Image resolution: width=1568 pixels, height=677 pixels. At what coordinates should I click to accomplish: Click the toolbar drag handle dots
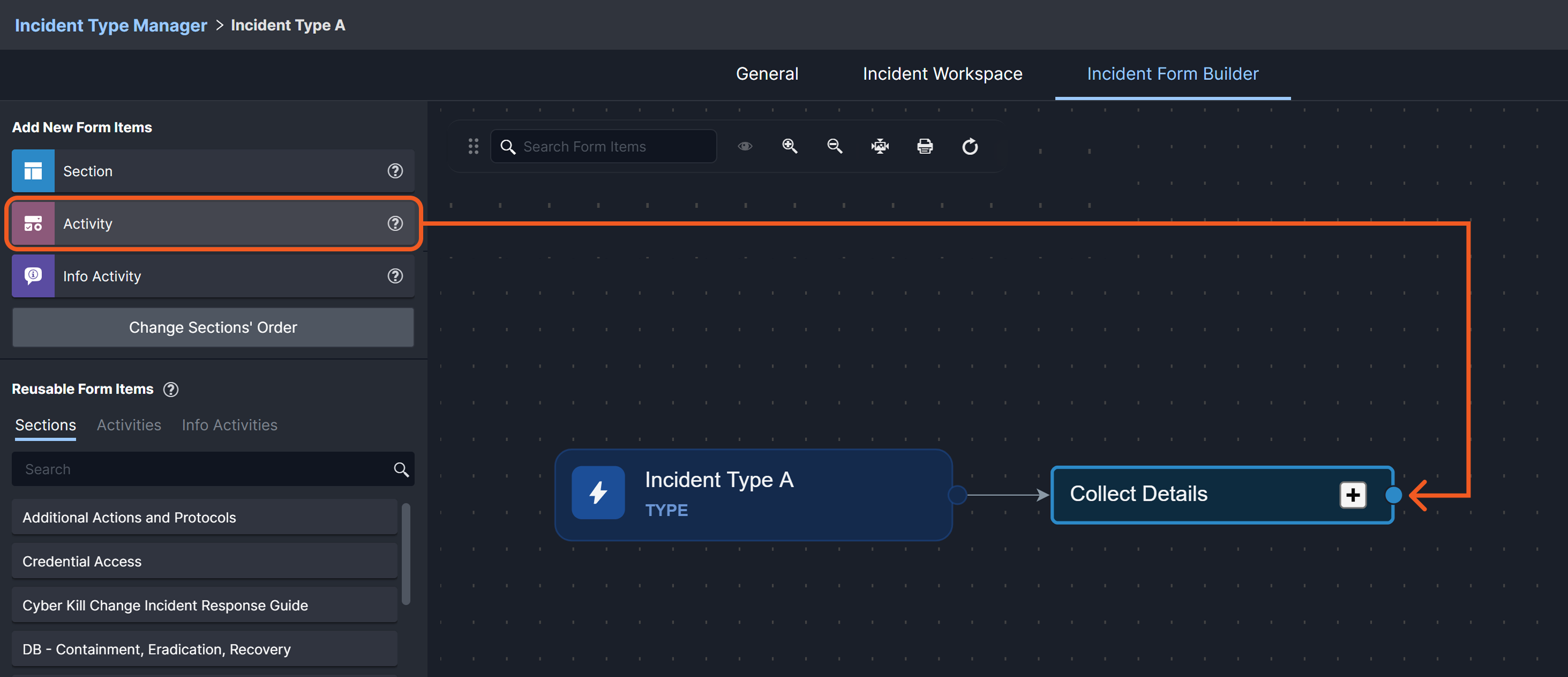tap(473, 146)
